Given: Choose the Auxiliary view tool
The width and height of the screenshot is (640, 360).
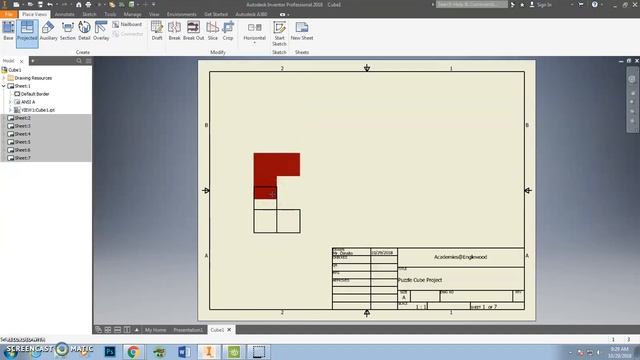Looking at the screenshot, I should pyautogui.click(x=49, y=31).
